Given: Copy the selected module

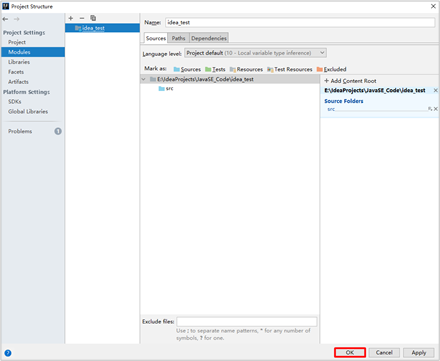Looking at the screenshot, I should pyautogui.click(x=93, y=18).
